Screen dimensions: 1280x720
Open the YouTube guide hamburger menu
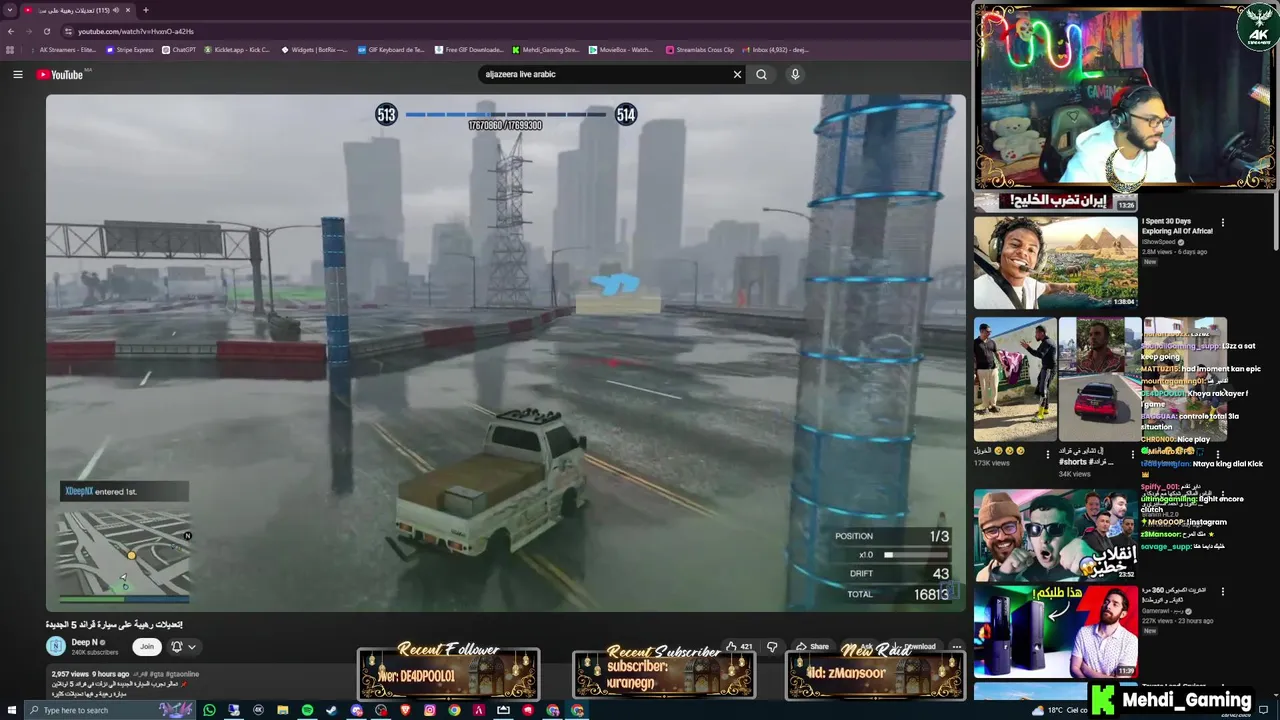point(17,74)
